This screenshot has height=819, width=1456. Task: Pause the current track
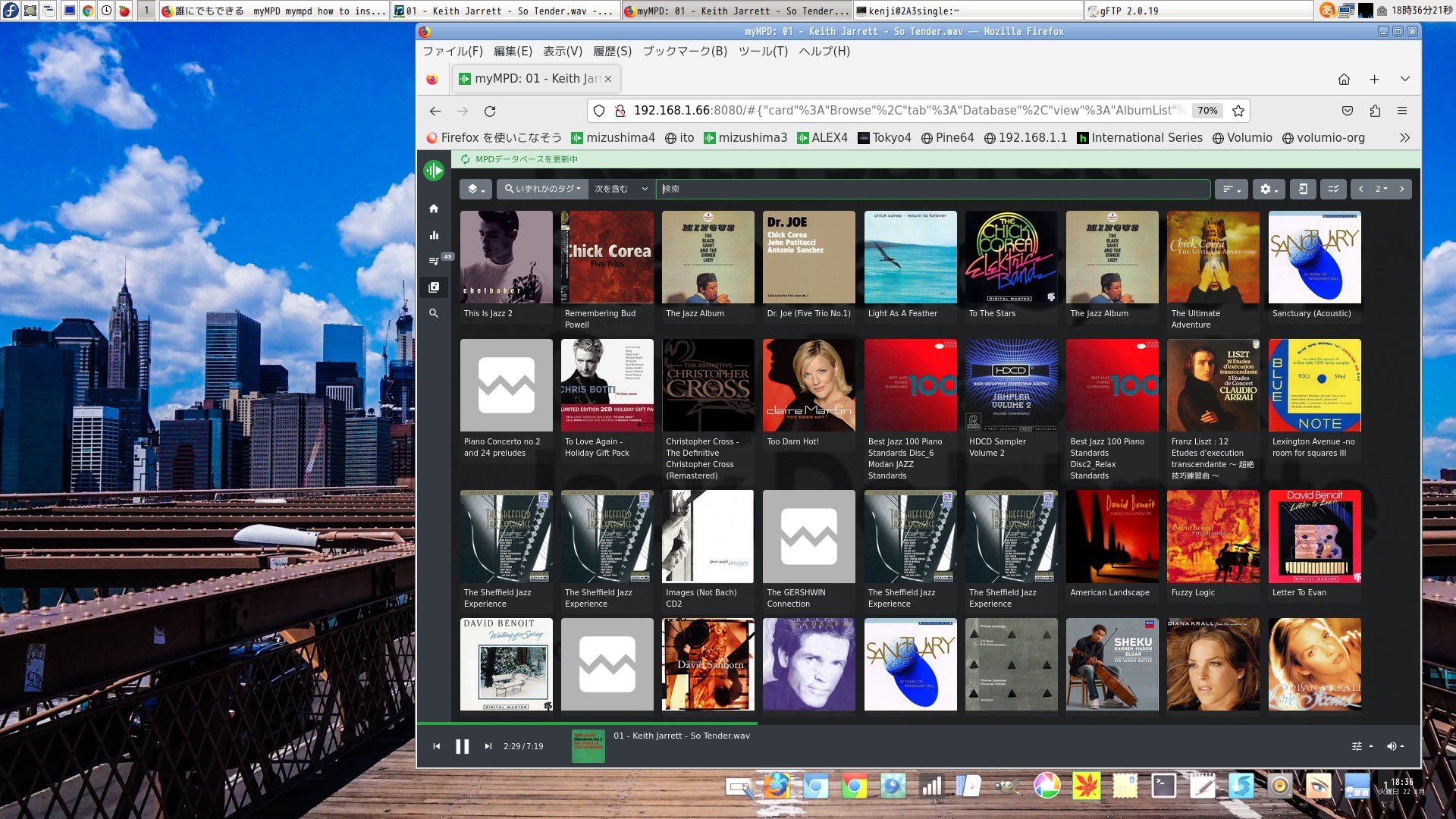pyautogui.click(x=462, y=746)
